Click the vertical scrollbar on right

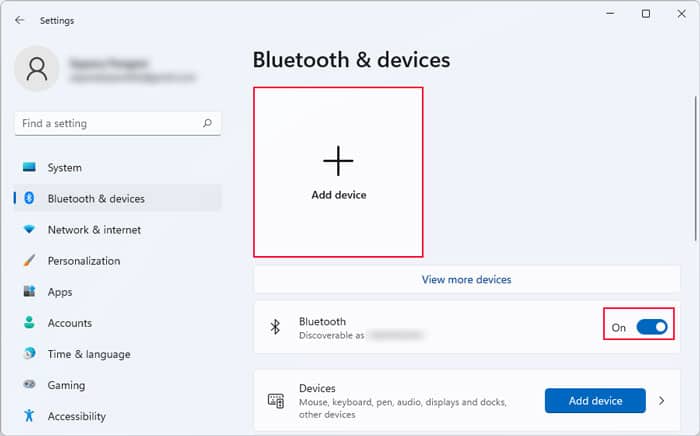(696, 170)
